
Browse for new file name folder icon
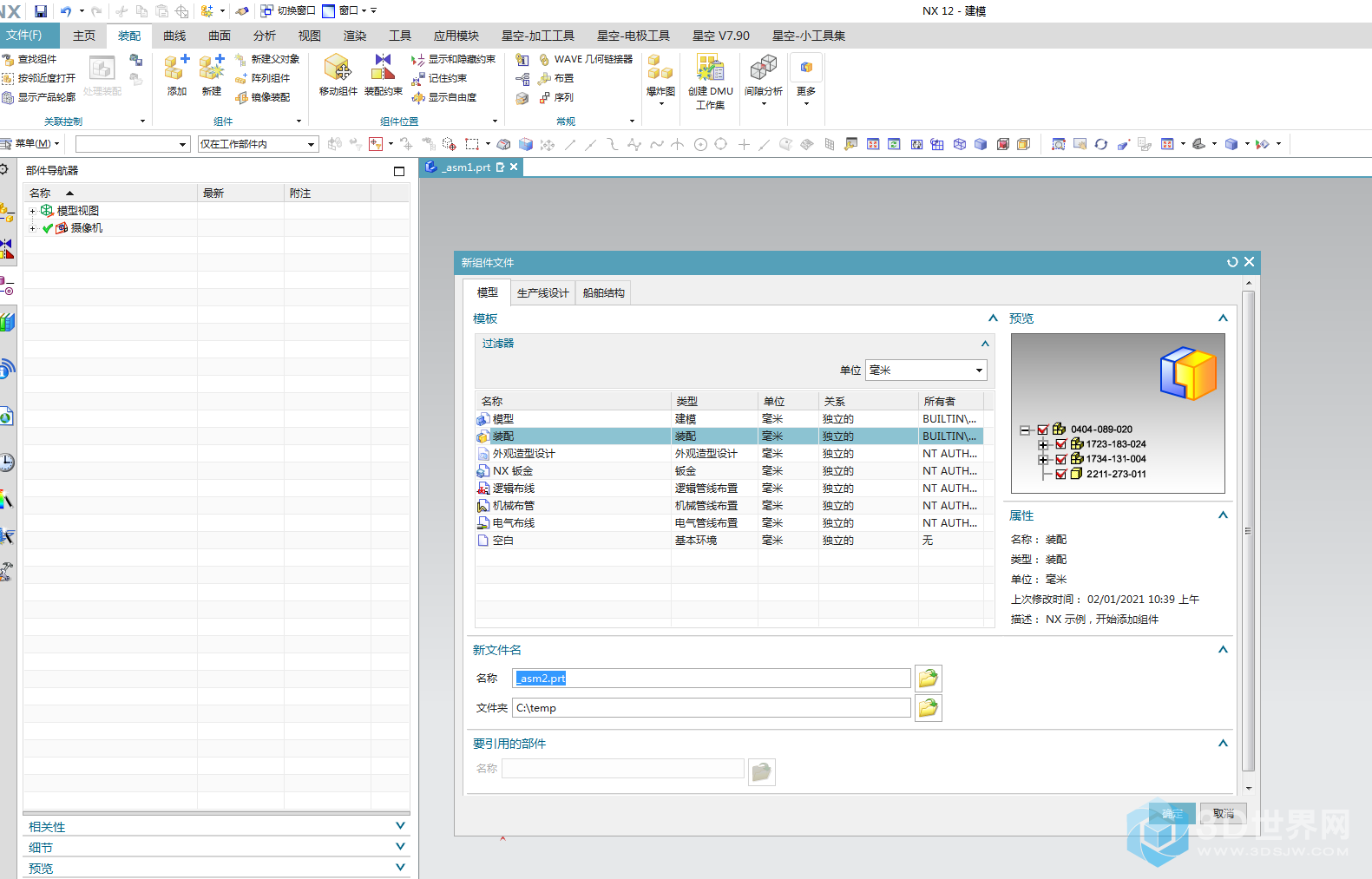[x=929, y=679]
